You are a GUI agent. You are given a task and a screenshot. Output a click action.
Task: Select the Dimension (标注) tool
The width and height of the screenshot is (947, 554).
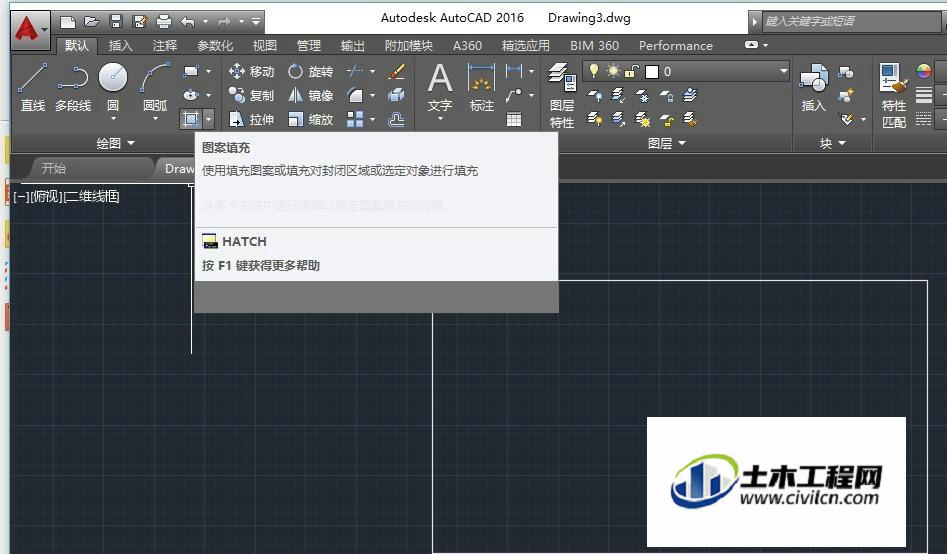coord(481,89)
